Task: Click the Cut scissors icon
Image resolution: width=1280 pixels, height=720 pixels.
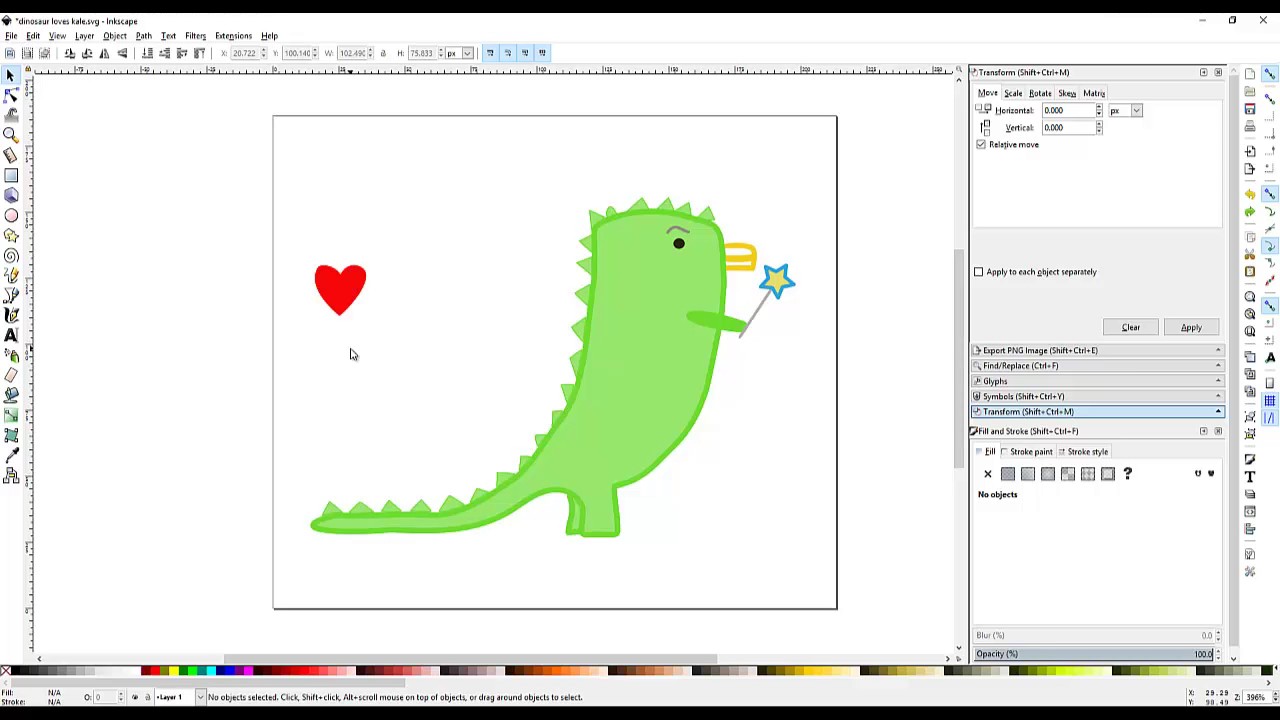Action: (x=1250, y=254)
